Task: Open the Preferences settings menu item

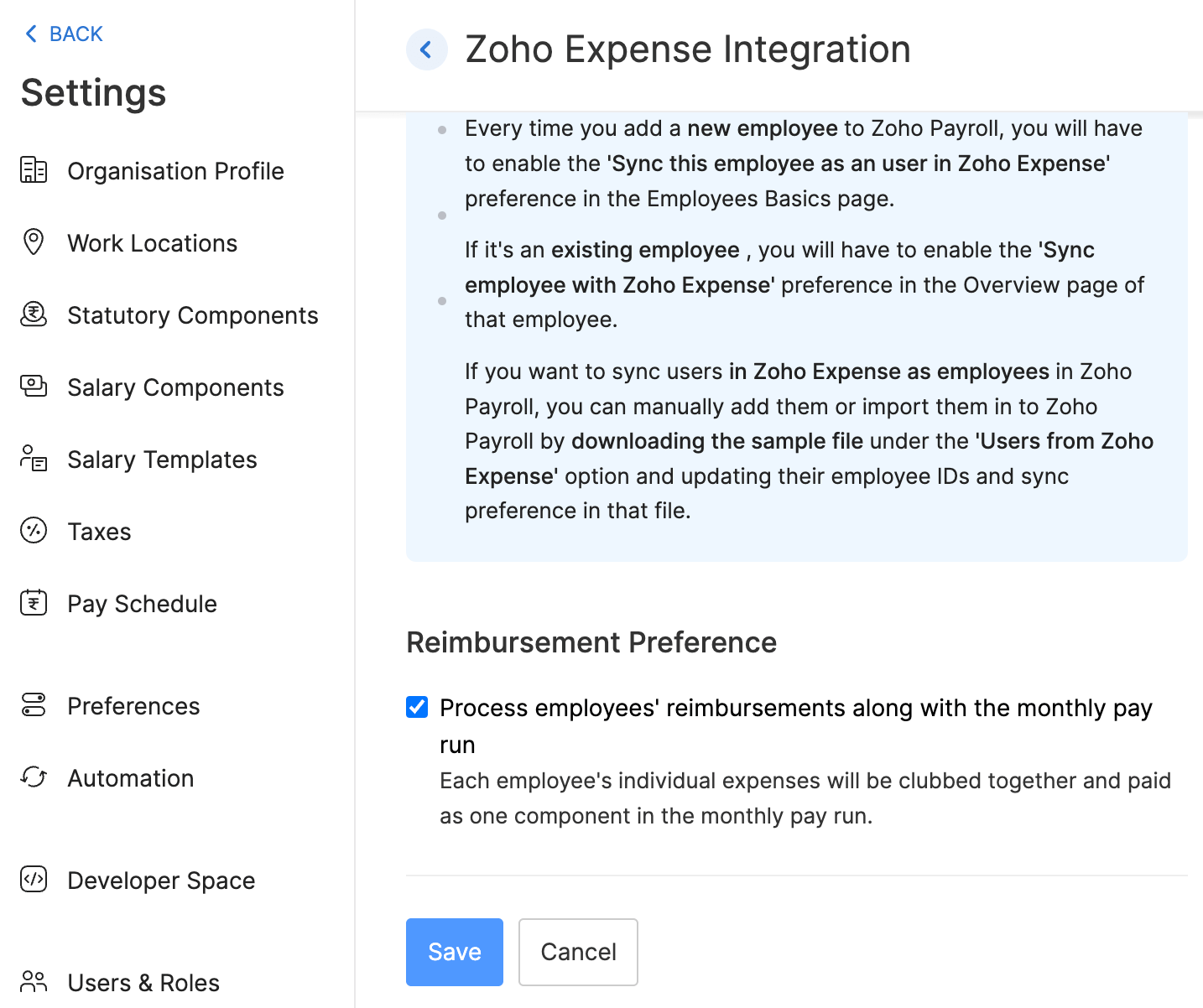Action: [133, 706]
